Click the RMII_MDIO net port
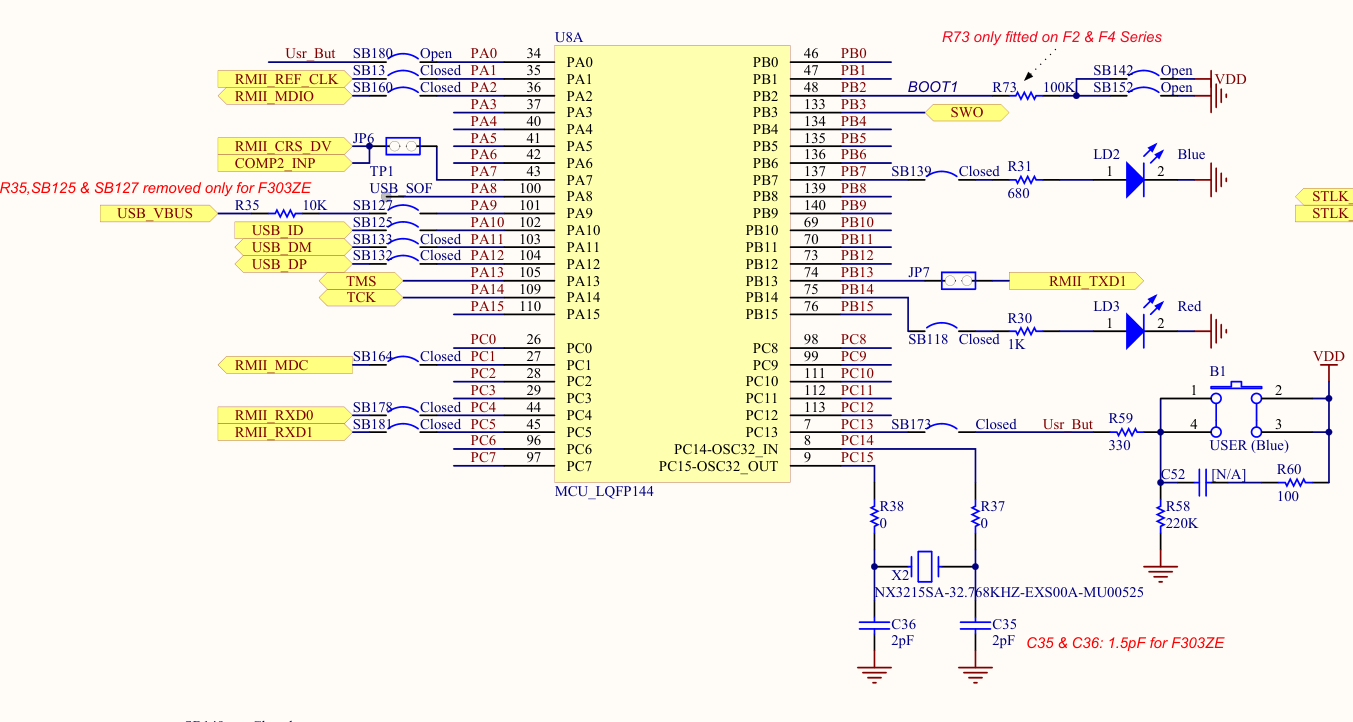 285,96
